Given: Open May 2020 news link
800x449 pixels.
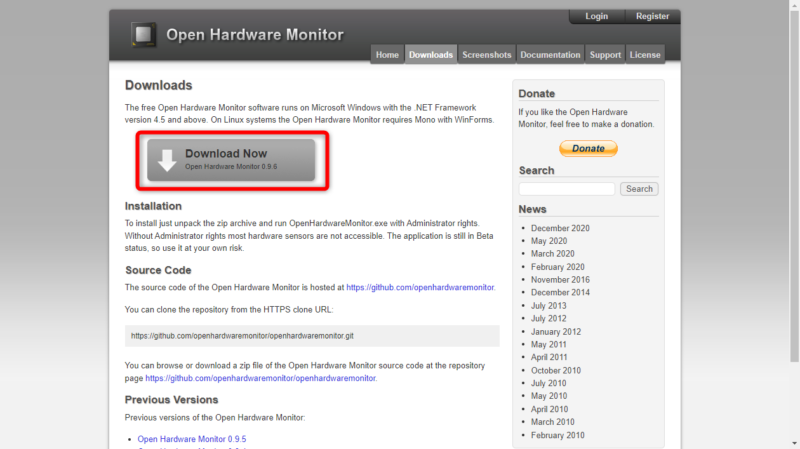Looking at the screenshot, I should click(x=549, y=241).
